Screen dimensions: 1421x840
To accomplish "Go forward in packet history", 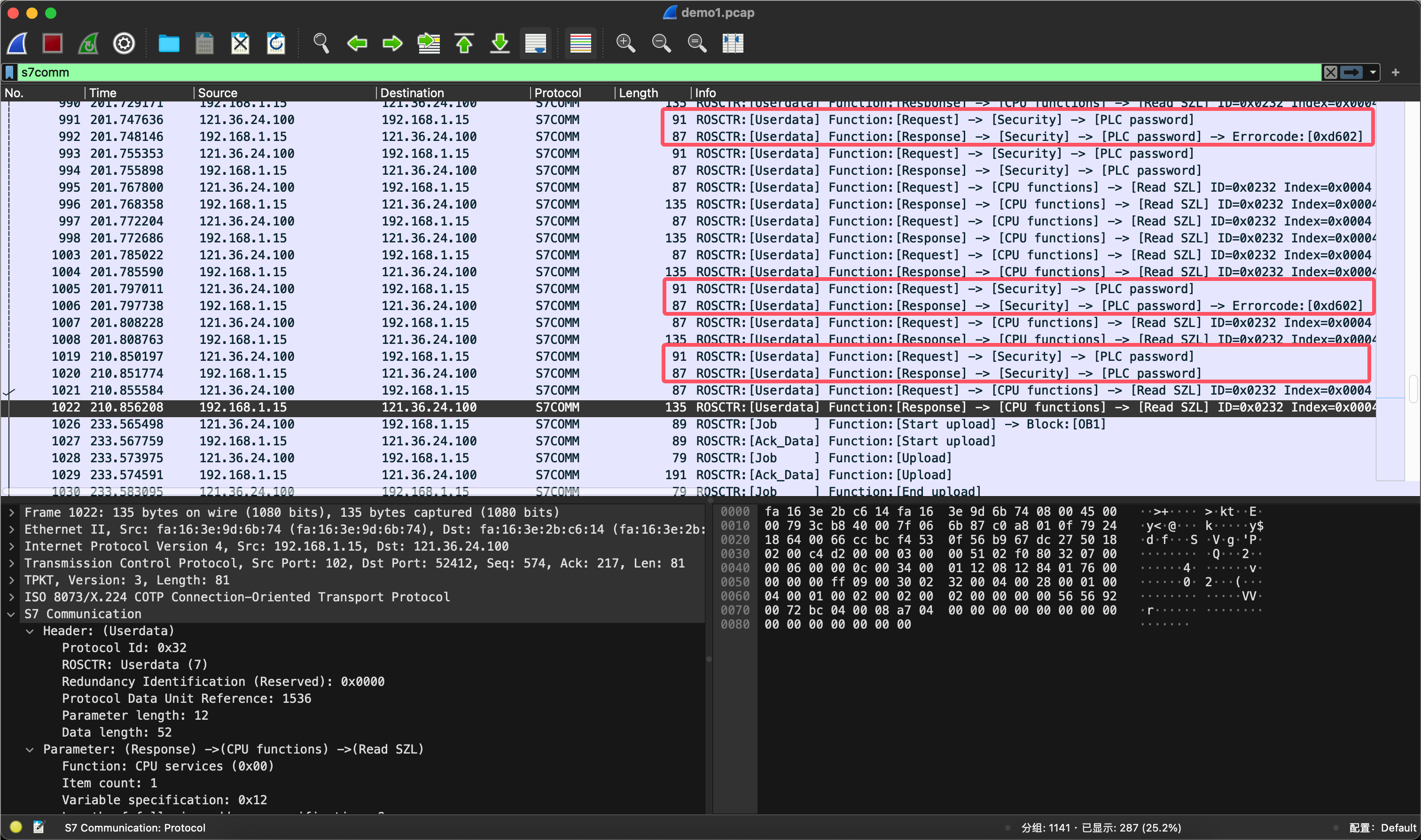I will [x=392, y=43].
